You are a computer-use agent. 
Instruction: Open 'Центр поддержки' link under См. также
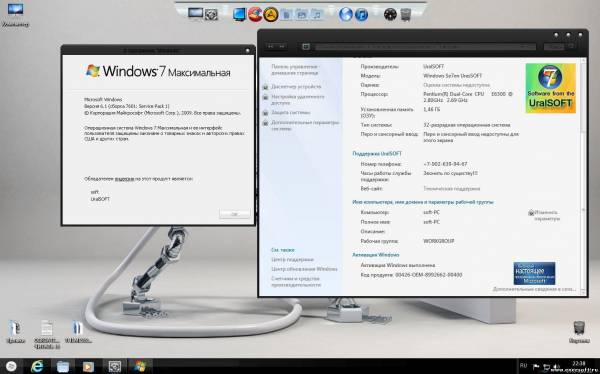(x=292, y=260)
